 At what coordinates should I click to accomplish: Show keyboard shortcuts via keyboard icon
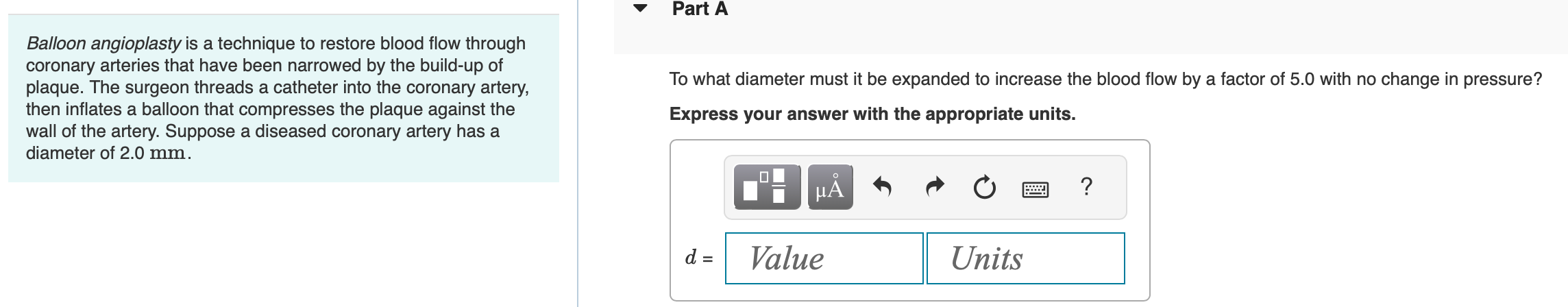1035,188
